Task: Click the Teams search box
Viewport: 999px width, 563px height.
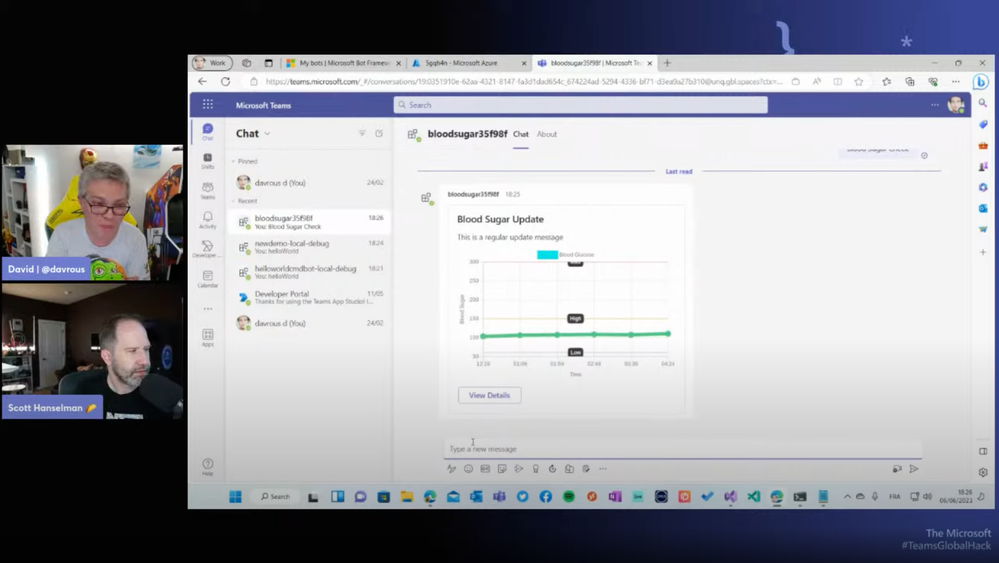Action: click(580, 105)
